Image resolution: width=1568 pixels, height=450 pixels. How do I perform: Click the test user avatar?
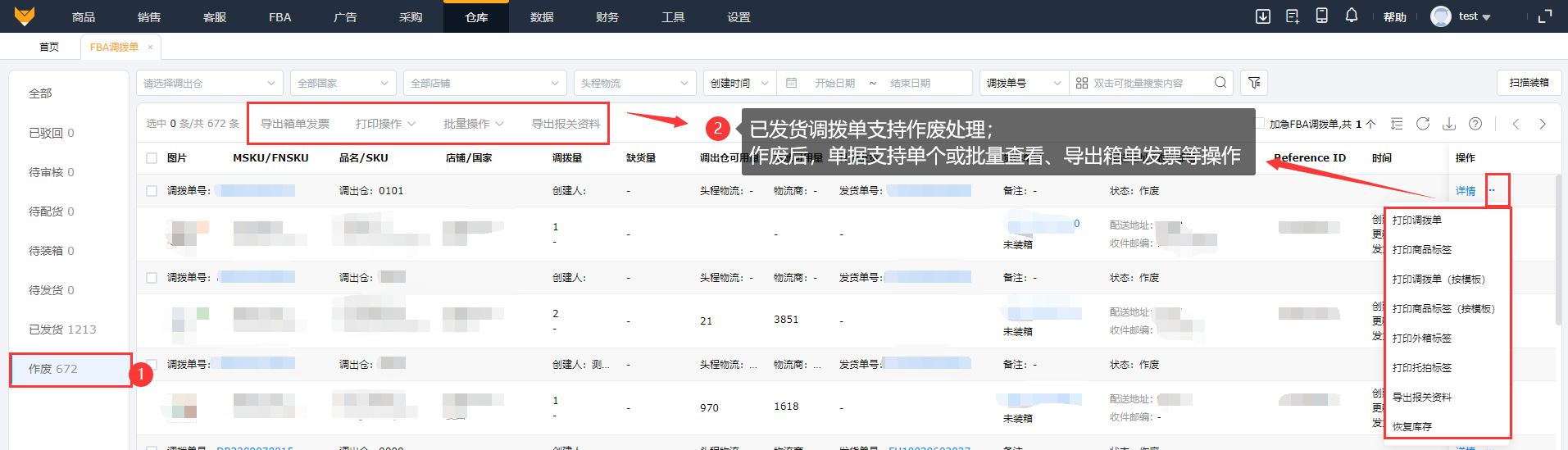pos(1440,16)
